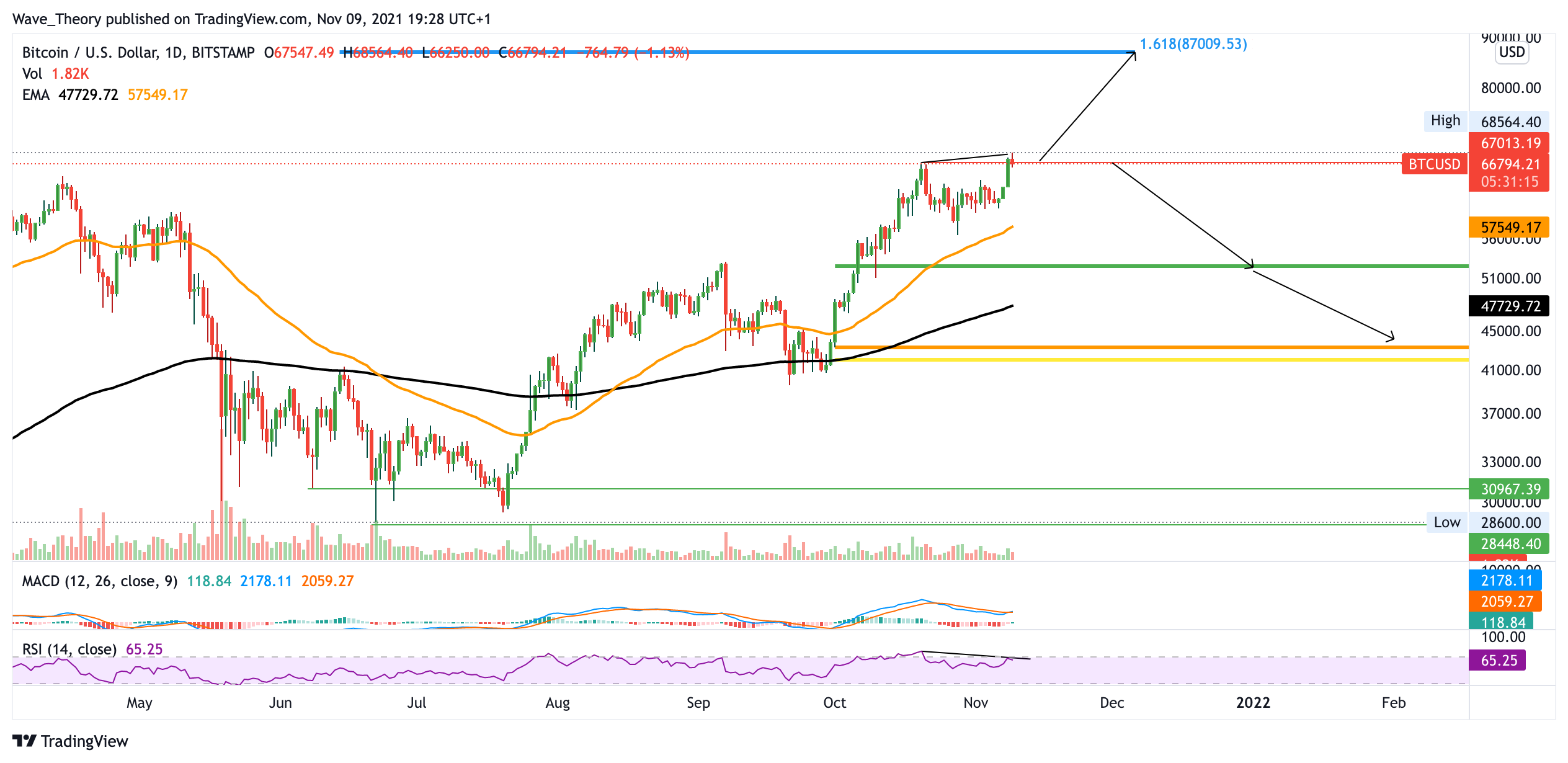This screenshot has width=1568, height=763.
Task: Click the lower arrowhead above the orange support line
Action: tap(1391, 337)
